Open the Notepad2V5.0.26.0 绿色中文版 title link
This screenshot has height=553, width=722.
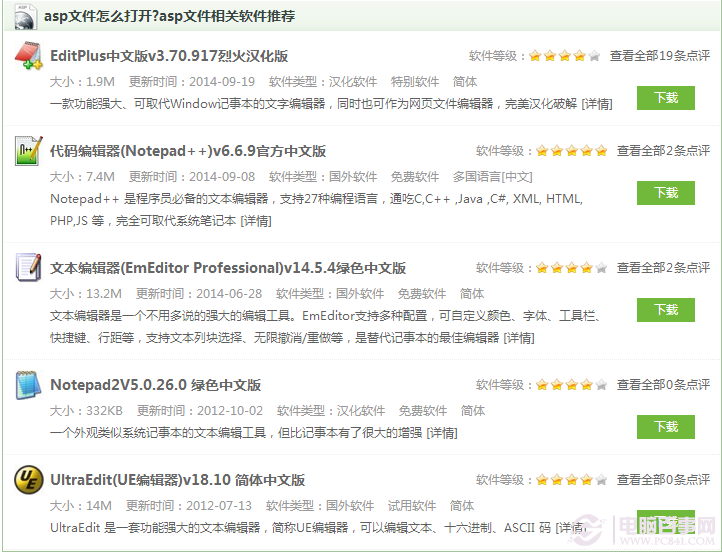[156, 385]
